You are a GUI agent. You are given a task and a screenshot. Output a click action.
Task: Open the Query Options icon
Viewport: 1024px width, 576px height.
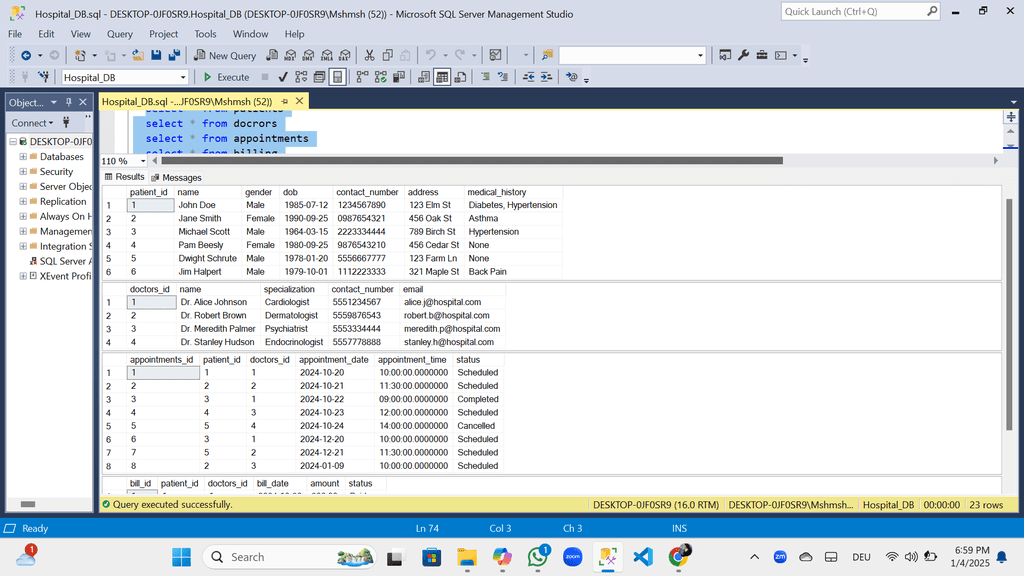tap(319, 77)
